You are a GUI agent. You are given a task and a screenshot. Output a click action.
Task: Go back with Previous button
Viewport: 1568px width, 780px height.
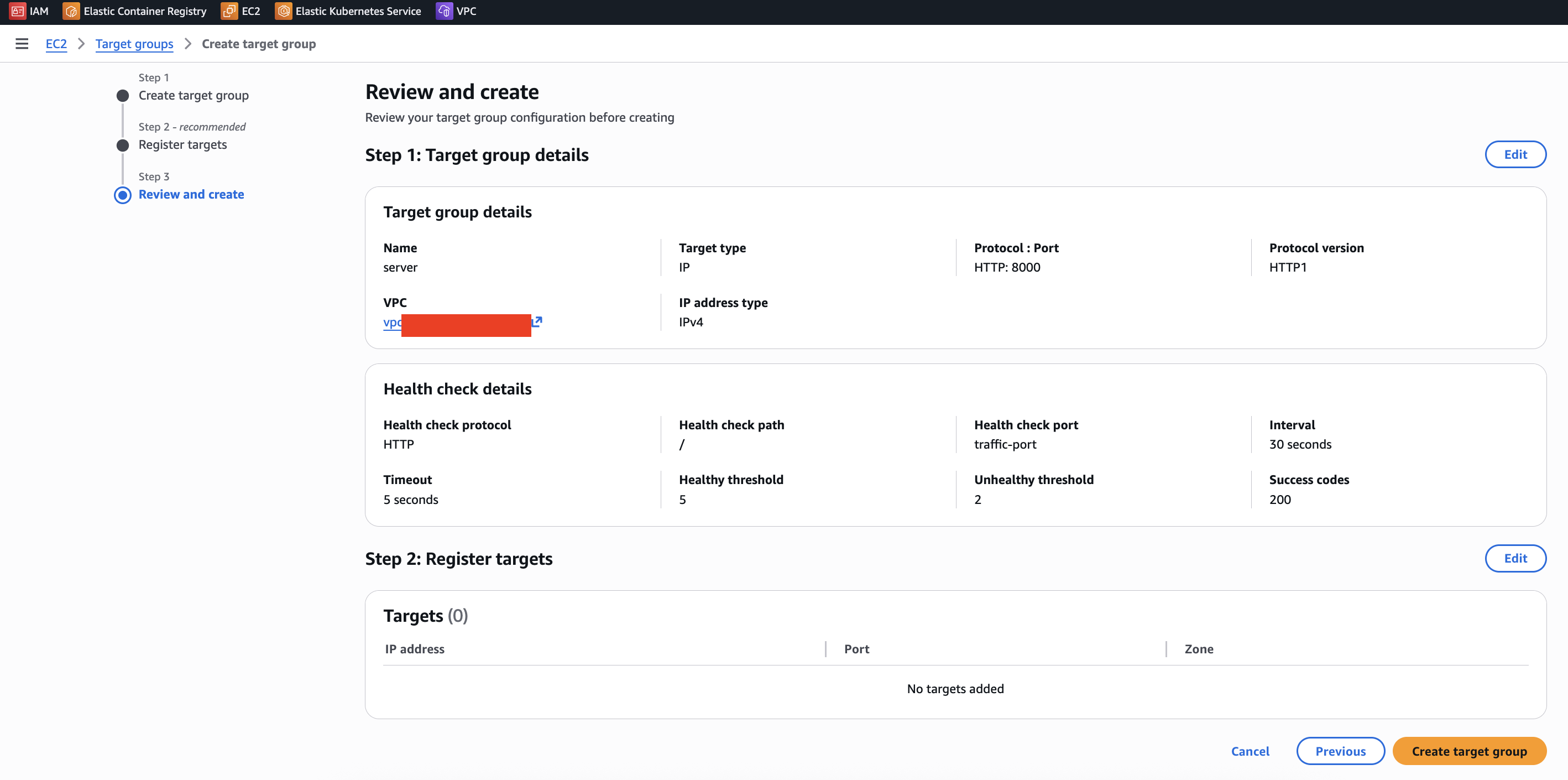coord(1340,751)
